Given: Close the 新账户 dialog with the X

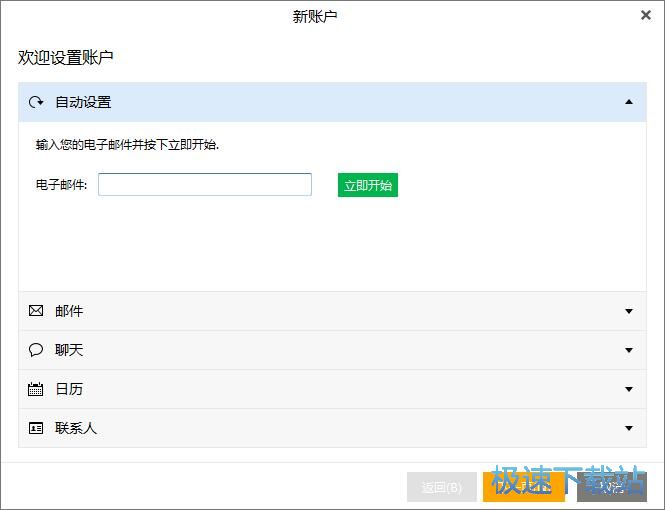Looking at the screenshot, I should coord(645,15).
